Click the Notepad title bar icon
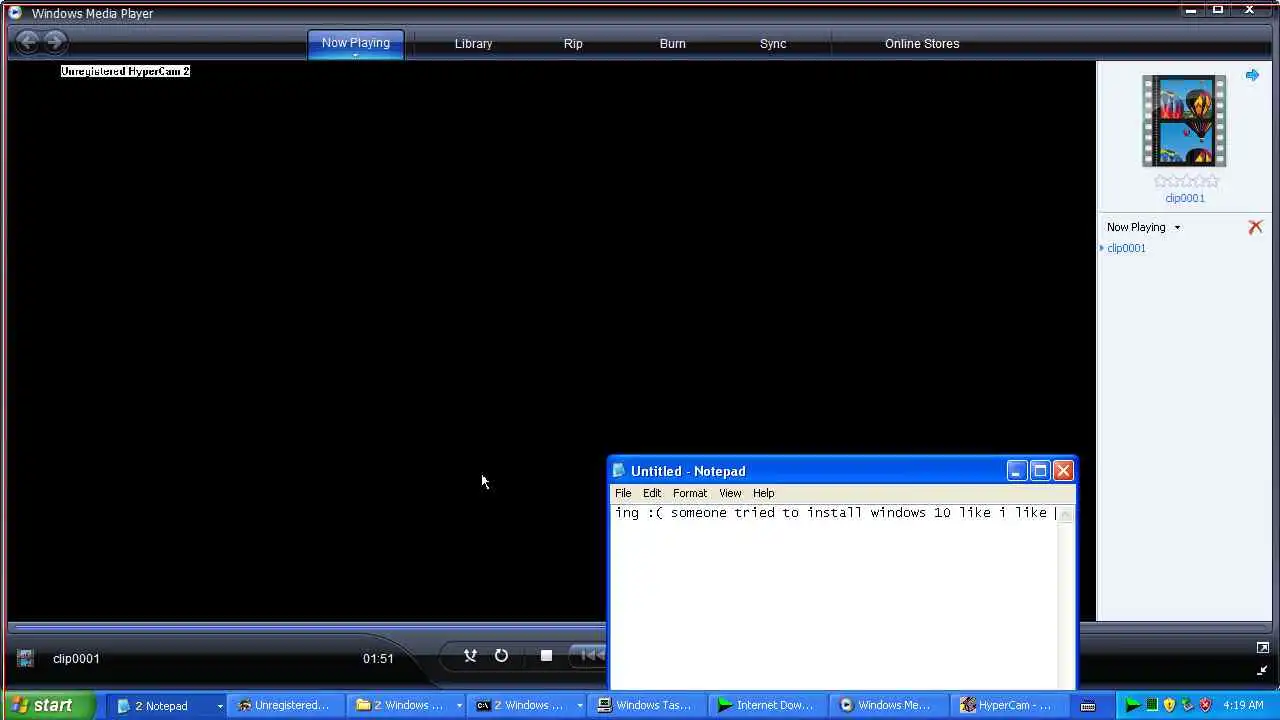This screenshot has width=1280, height=720. point(620,471)
